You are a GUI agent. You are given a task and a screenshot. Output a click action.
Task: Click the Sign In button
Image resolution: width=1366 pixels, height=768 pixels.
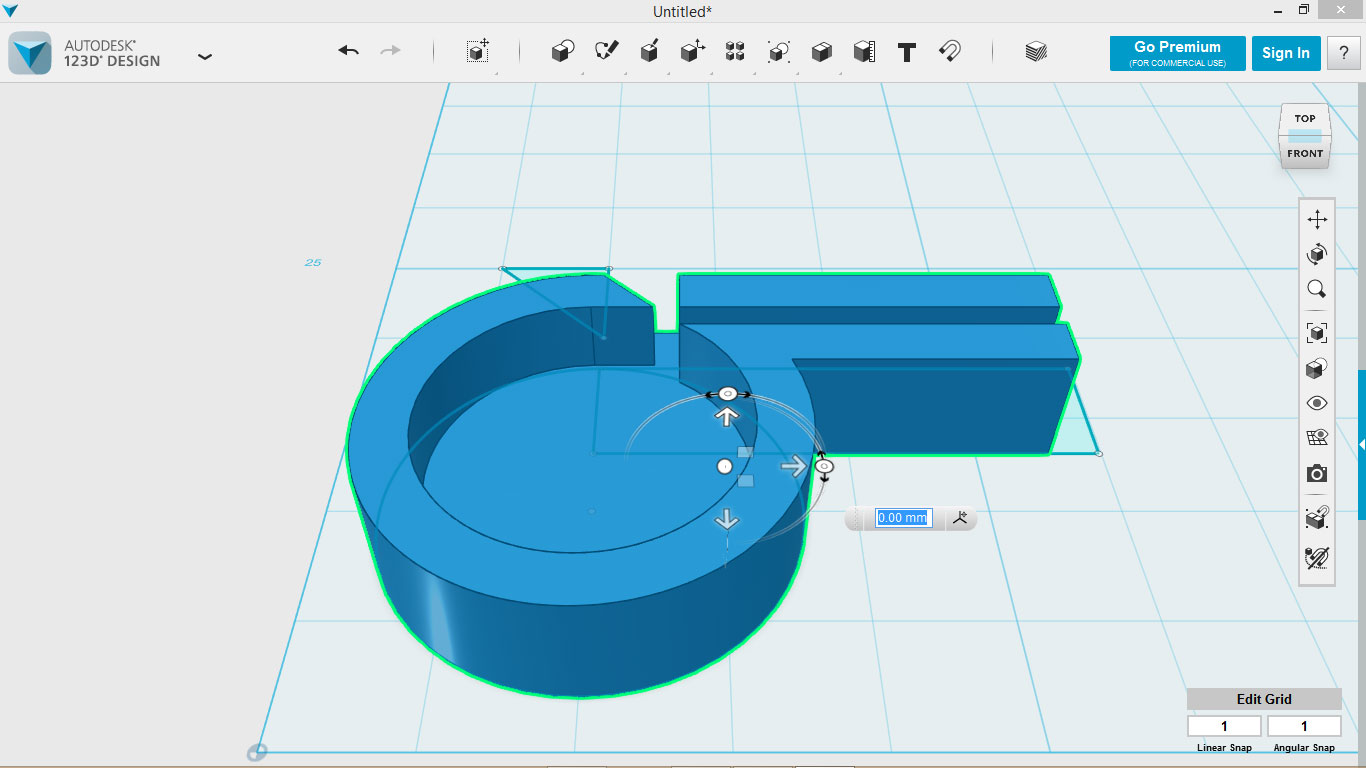tap(1285, 53)
